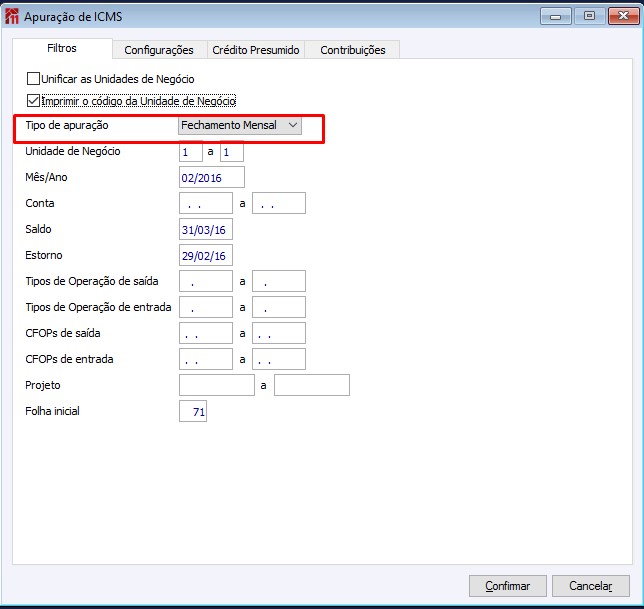
Task: Switch to the Filtros tab
Action: point(62,48)
